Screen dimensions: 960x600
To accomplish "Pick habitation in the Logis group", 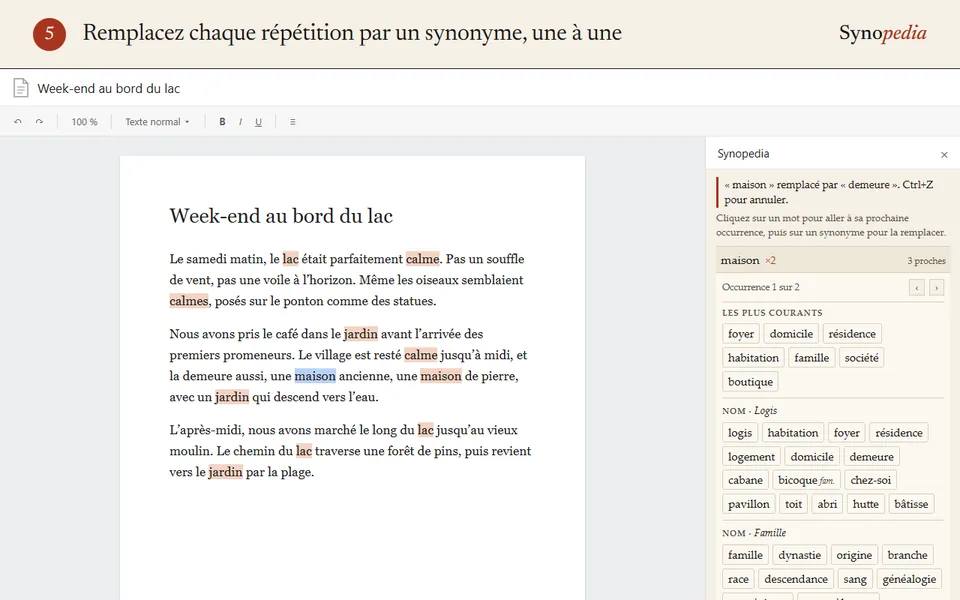I will pos(793,433).
